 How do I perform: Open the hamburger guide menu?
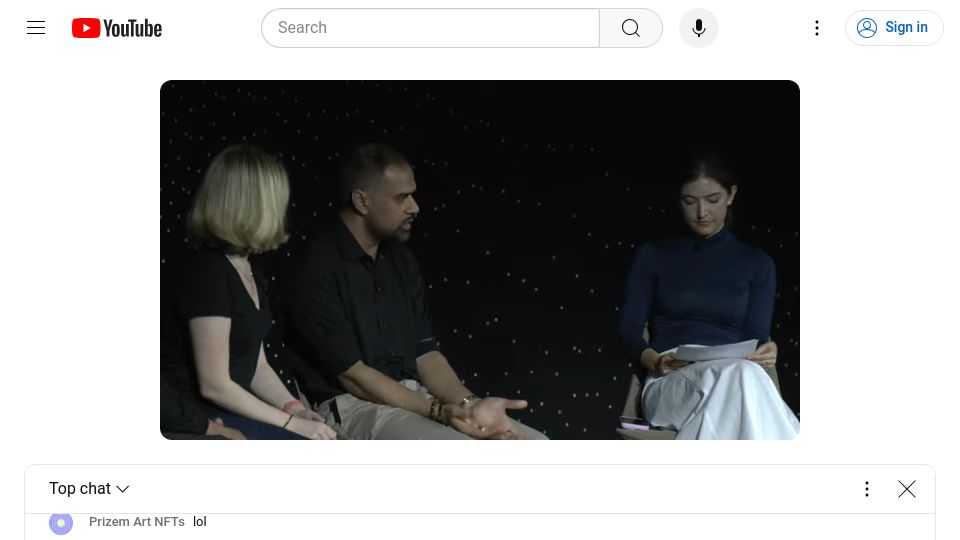click(36, 28)
